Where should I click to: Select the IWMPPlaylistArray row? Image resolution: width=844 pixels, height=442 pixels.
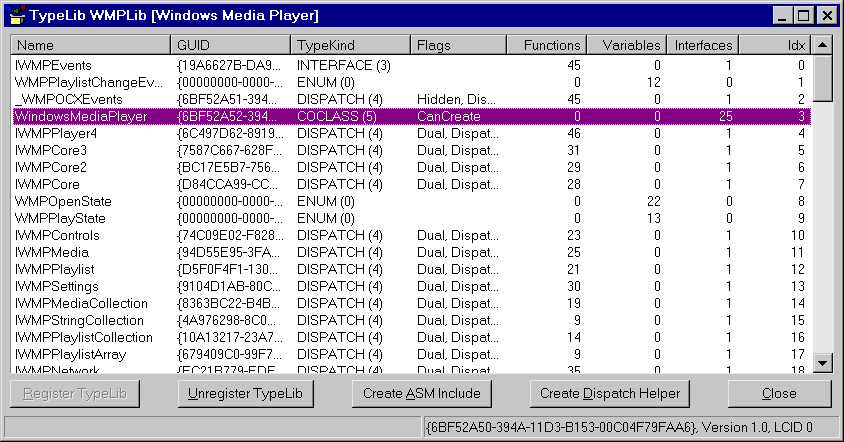tap(411, 355)
